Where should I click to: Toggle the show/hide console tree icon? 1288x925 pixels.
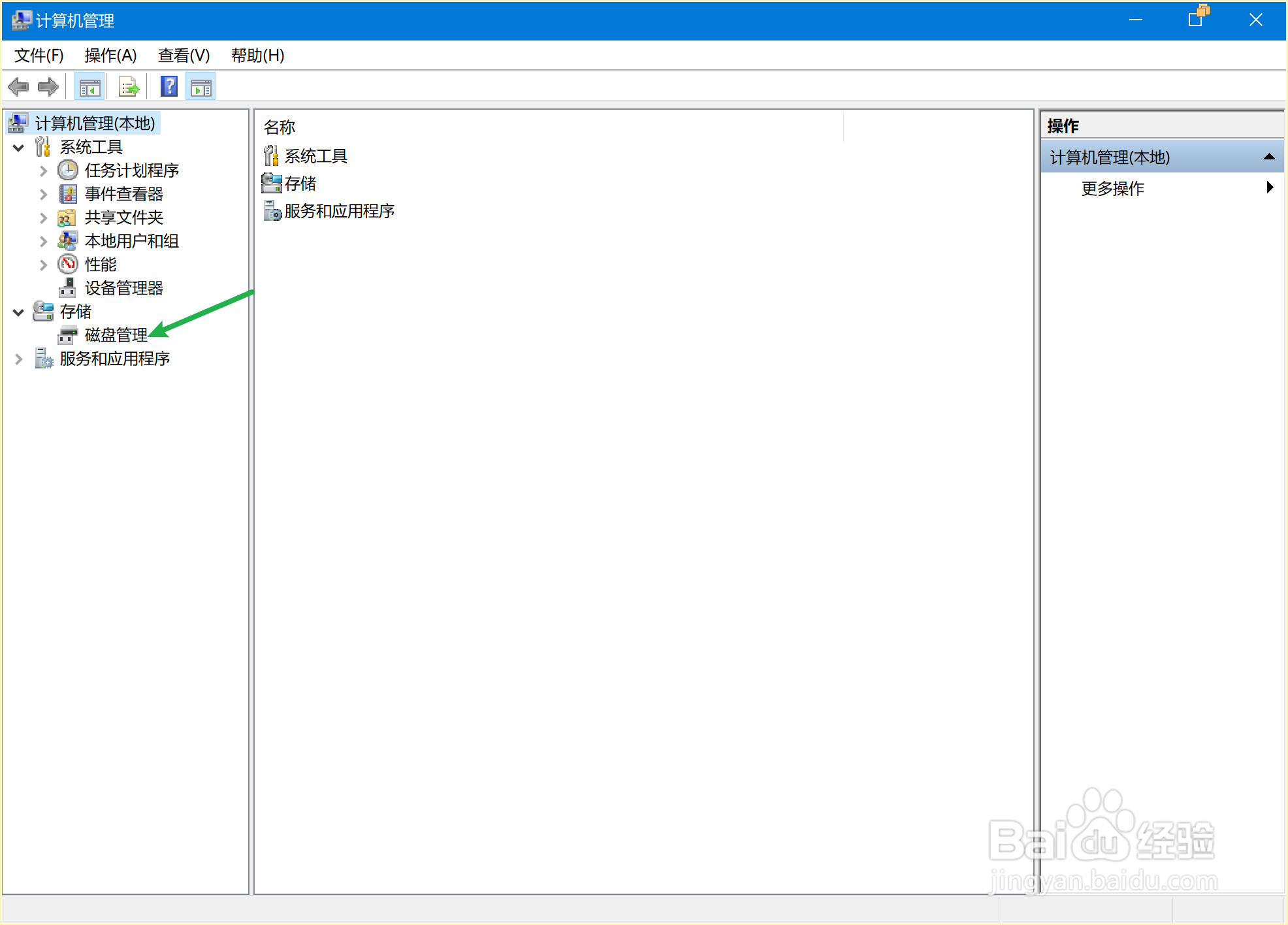point(89,87)
